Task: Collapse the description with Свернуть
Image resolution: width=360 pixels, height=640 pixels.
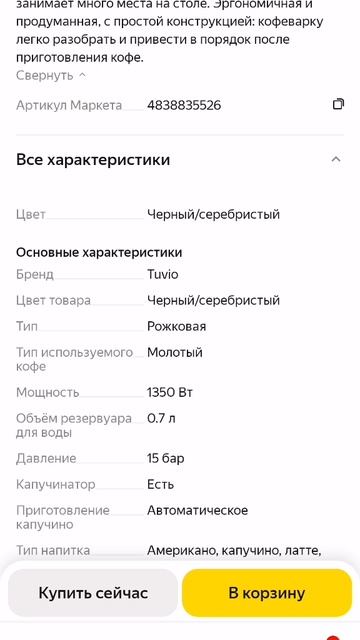Action: click(x=51, y=75)
